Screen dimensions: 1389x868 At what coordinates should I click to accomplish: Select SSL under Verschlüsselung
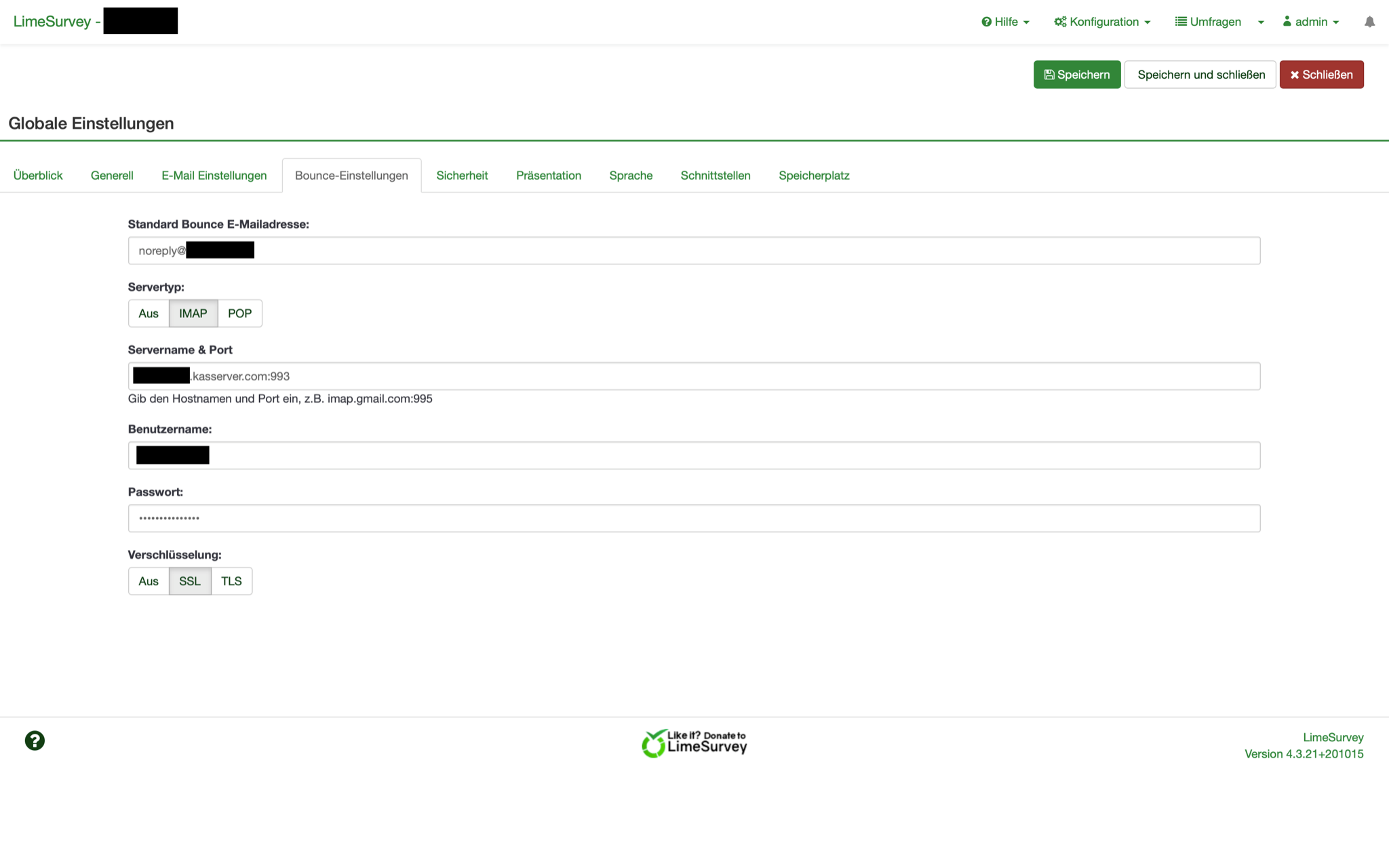[x=189, y=581]
